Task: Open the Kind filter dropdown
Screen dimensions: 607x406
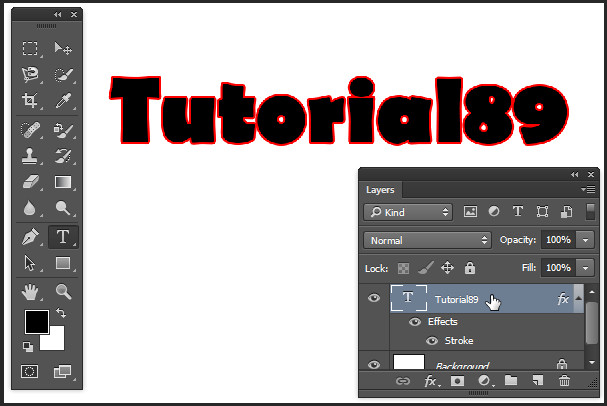Action: [408, 212]
